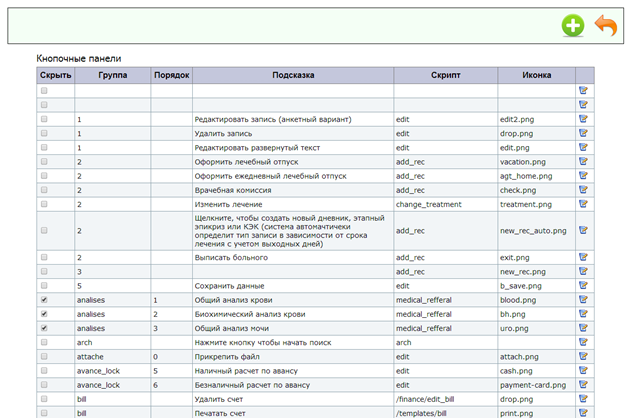Viewport: 628px width, 420px height.
Task: Open edit icon for 'Врачебная комиссия' row
Action: click(584, 189)
